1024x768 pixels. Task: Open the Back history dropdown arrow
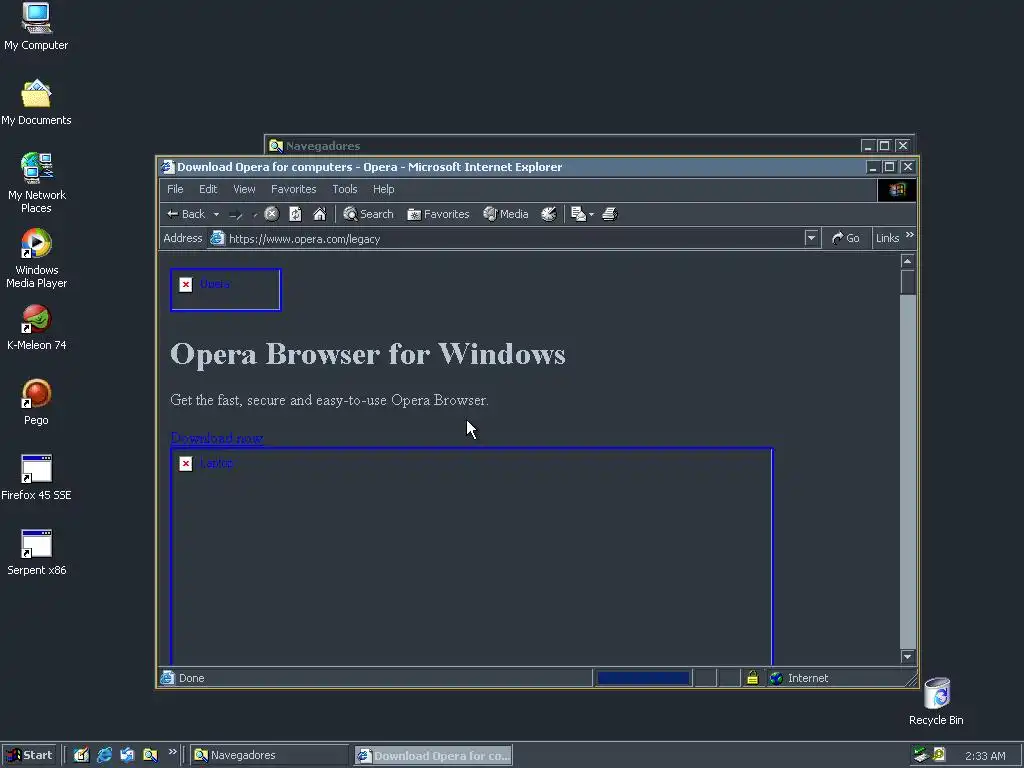pos(216,214)
